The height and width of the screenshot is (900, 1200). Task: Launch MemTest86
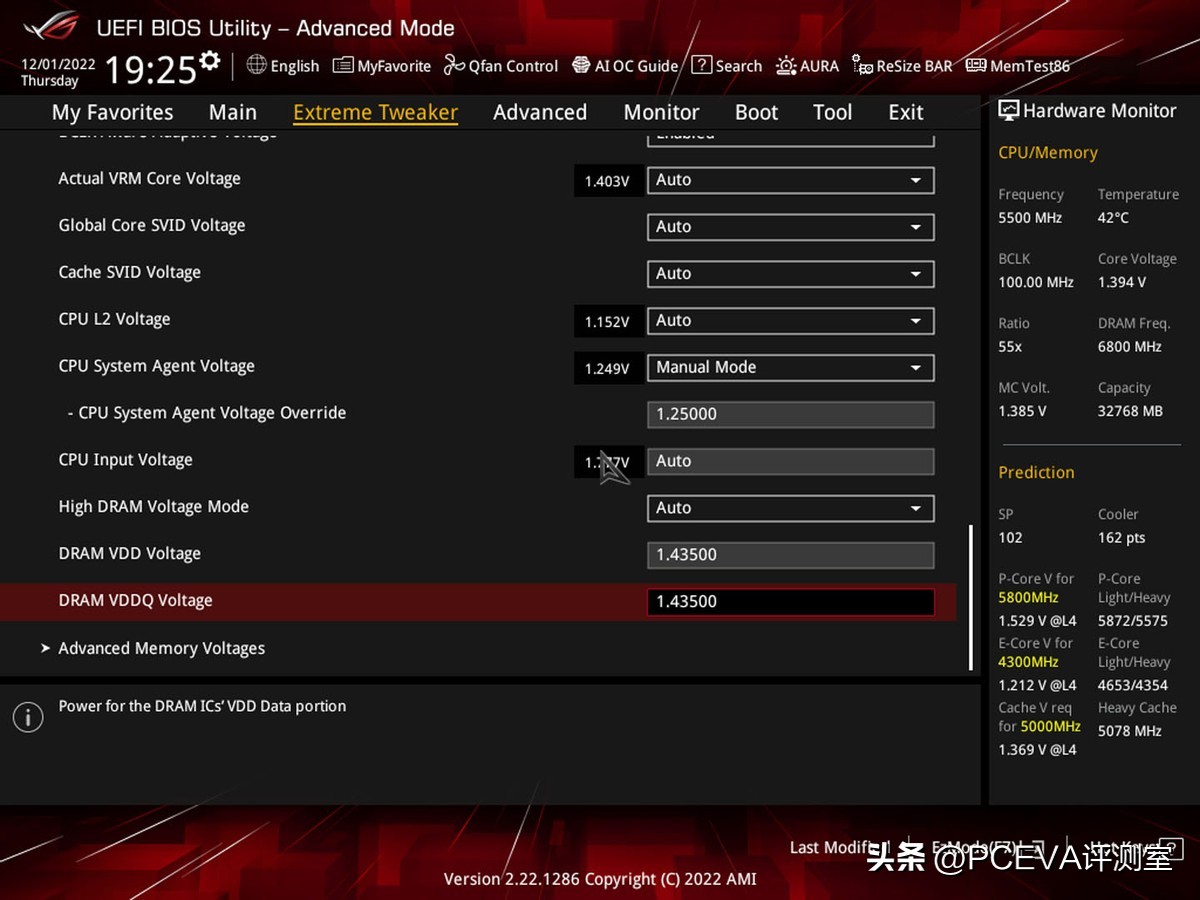(x=1017, y=66)
